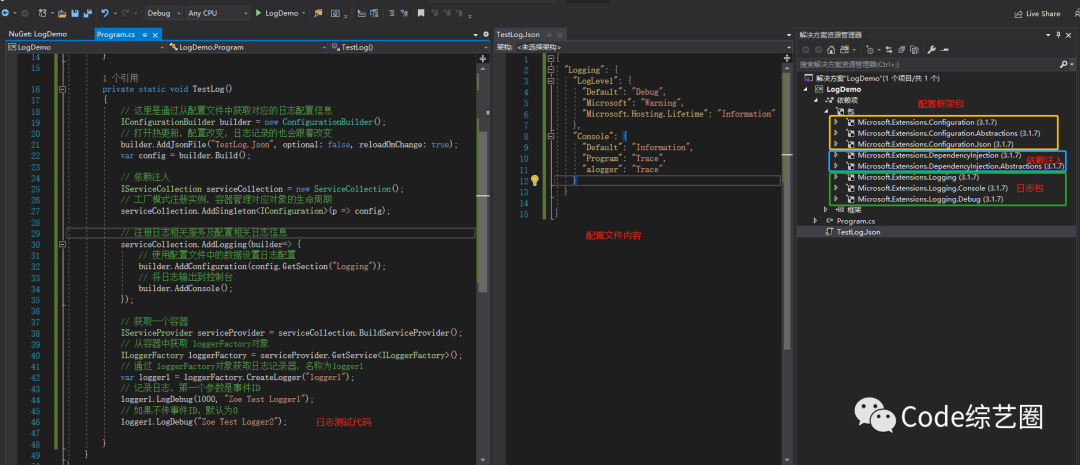Collapse the LogDemo project node
Viewport: 1080px width, 465px height.
pos(806,89)
